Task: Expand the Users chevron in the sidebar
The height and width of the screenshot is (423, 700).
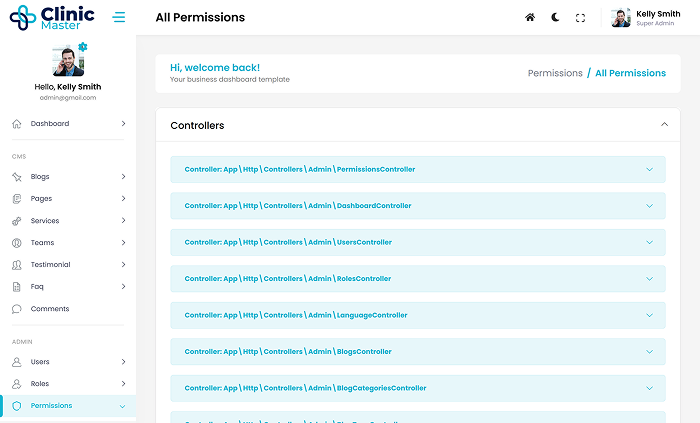Action: (123, 362)
